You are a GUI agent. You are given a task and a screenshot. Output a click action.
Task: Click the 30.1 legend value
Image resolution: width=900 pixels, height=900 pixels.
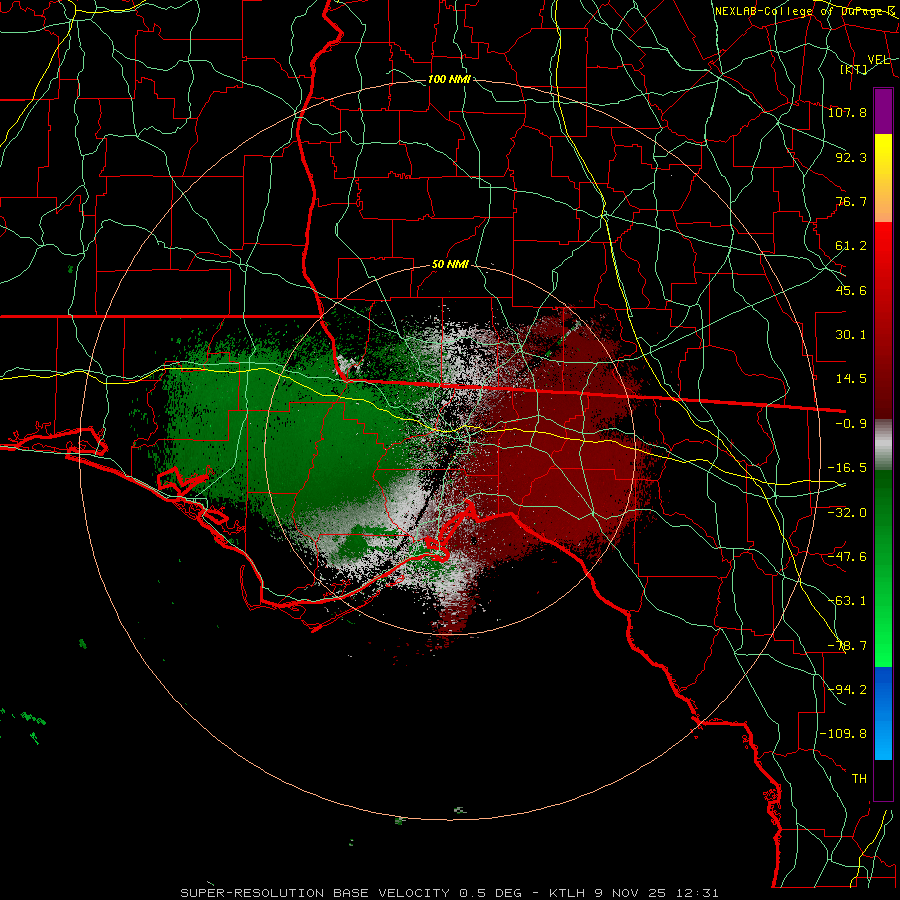[x=851, y=335]
